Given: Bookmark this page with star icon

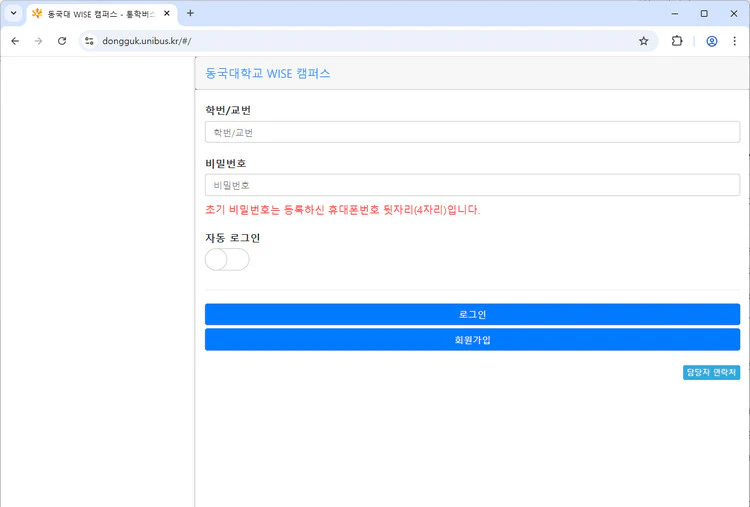Looking at the screenshot, I should coord(644,41).
